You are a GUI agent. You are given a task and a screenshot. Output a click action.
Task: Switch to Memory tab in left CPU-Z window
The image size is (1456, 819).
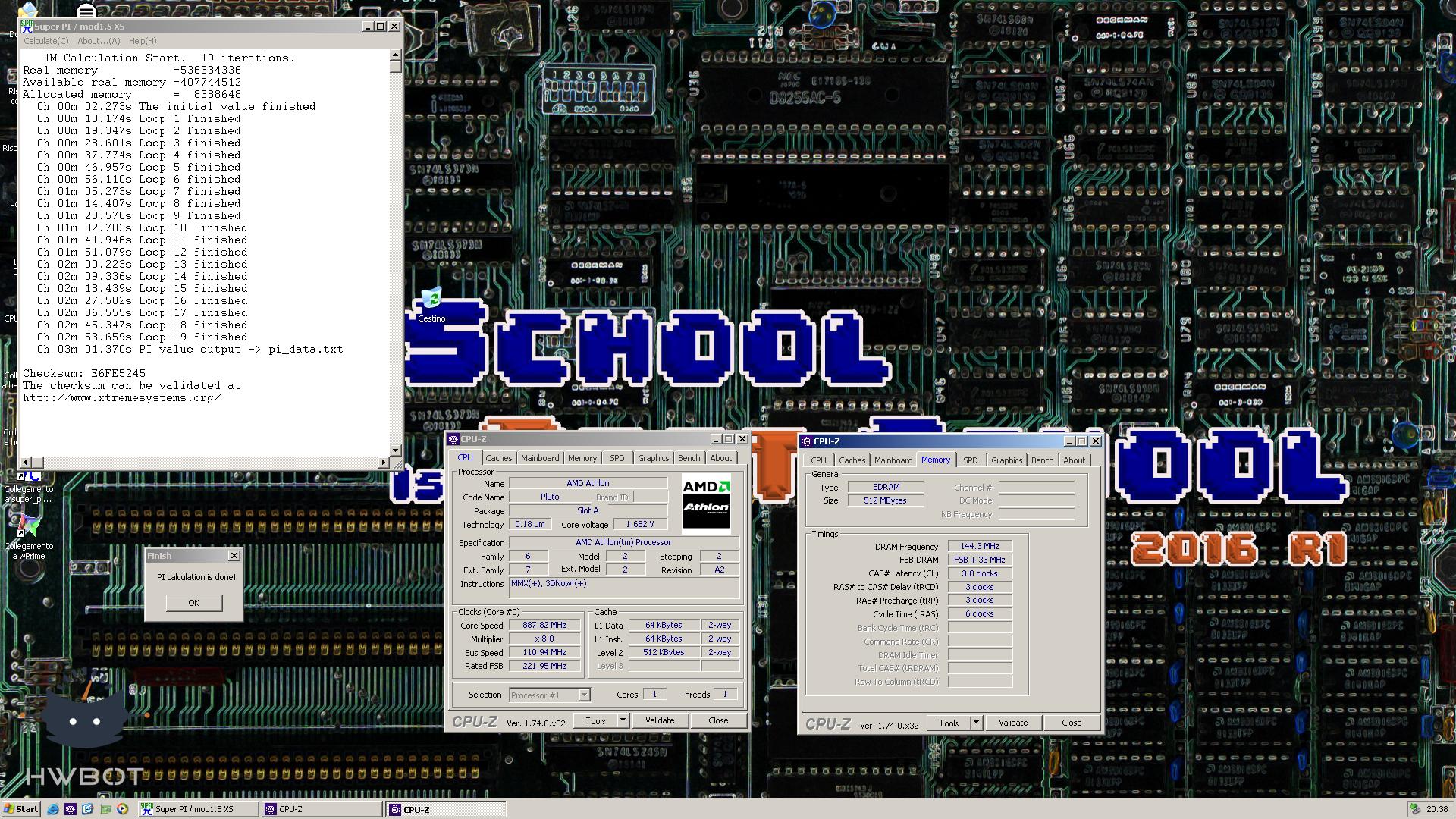[582, 458]
